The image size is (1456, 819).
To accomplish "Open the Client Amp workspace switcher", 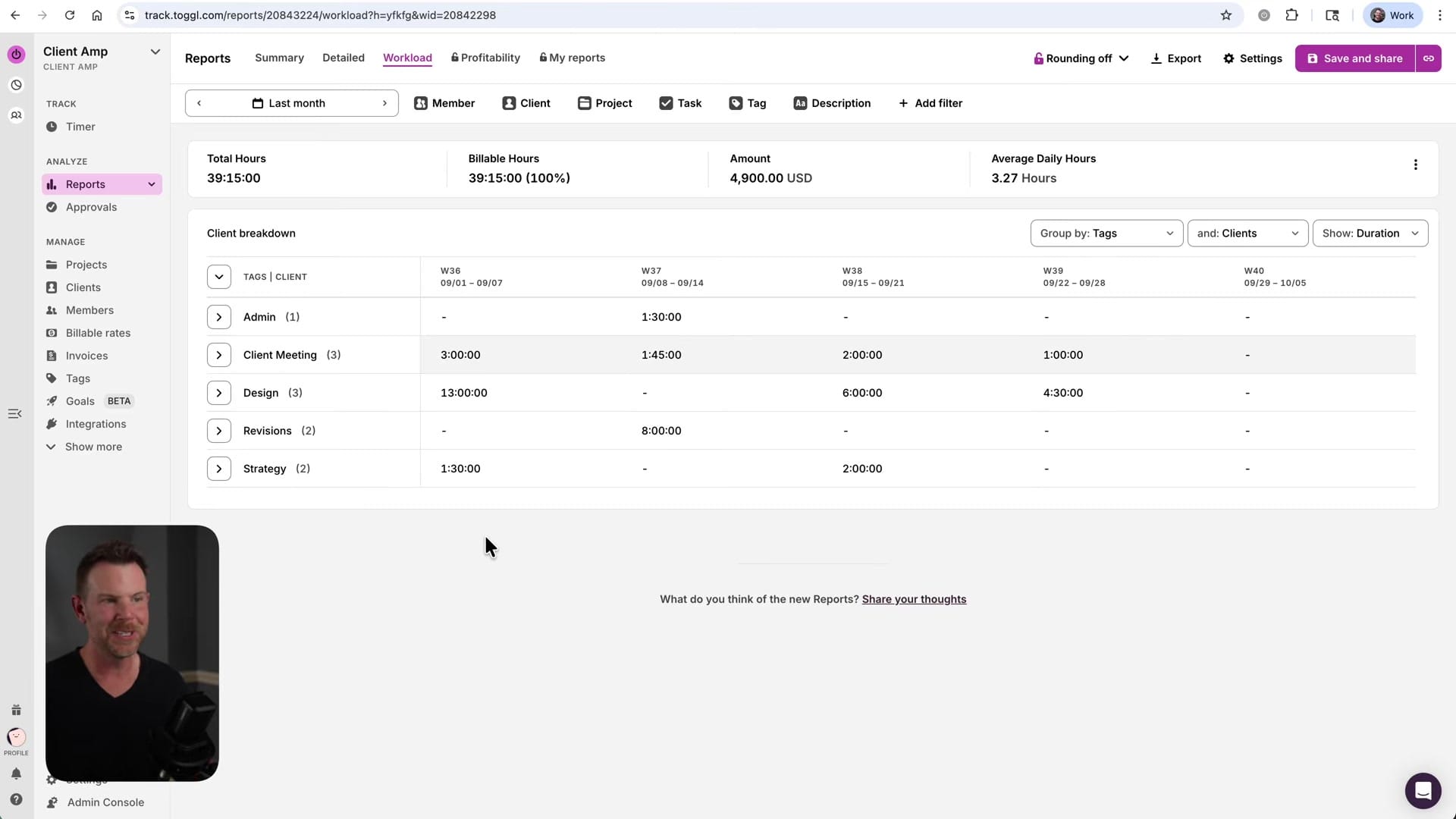I will pos(102,58).
